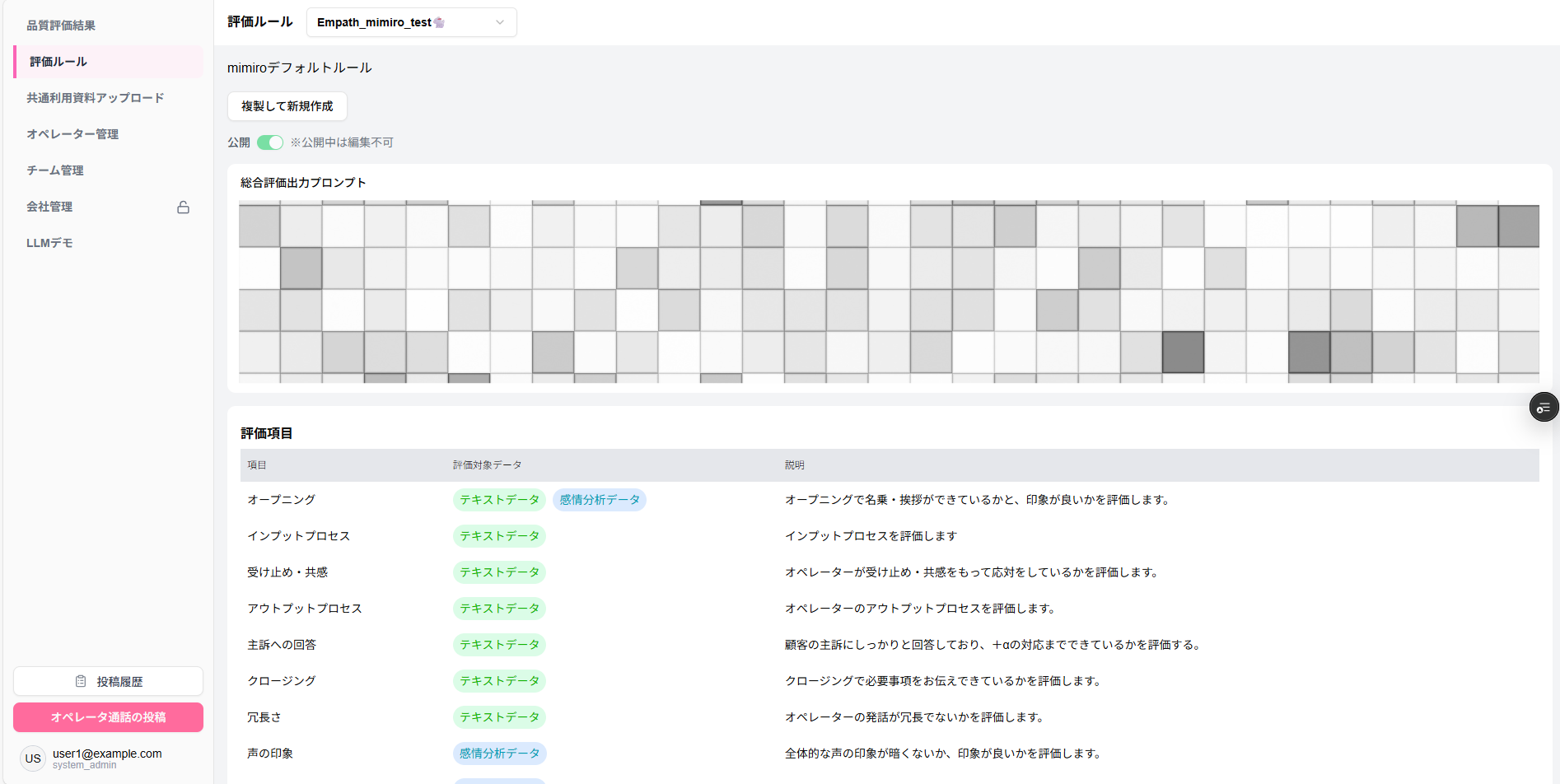Screen dimensions: 1560x784
Task: Go to 共通利用資料アップロード page
Action: click(96, 98)
